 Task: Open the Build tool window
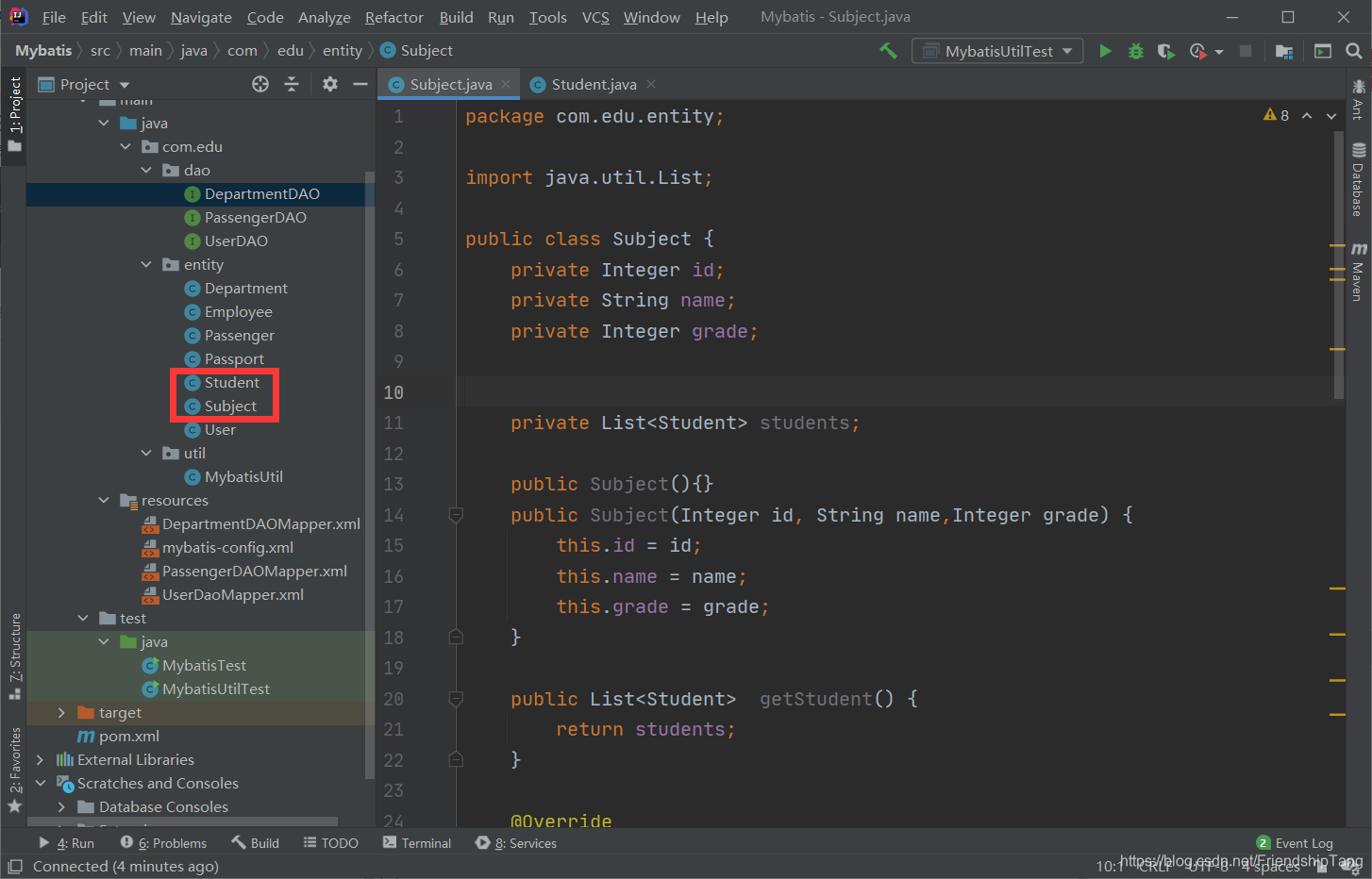(255, 843)
